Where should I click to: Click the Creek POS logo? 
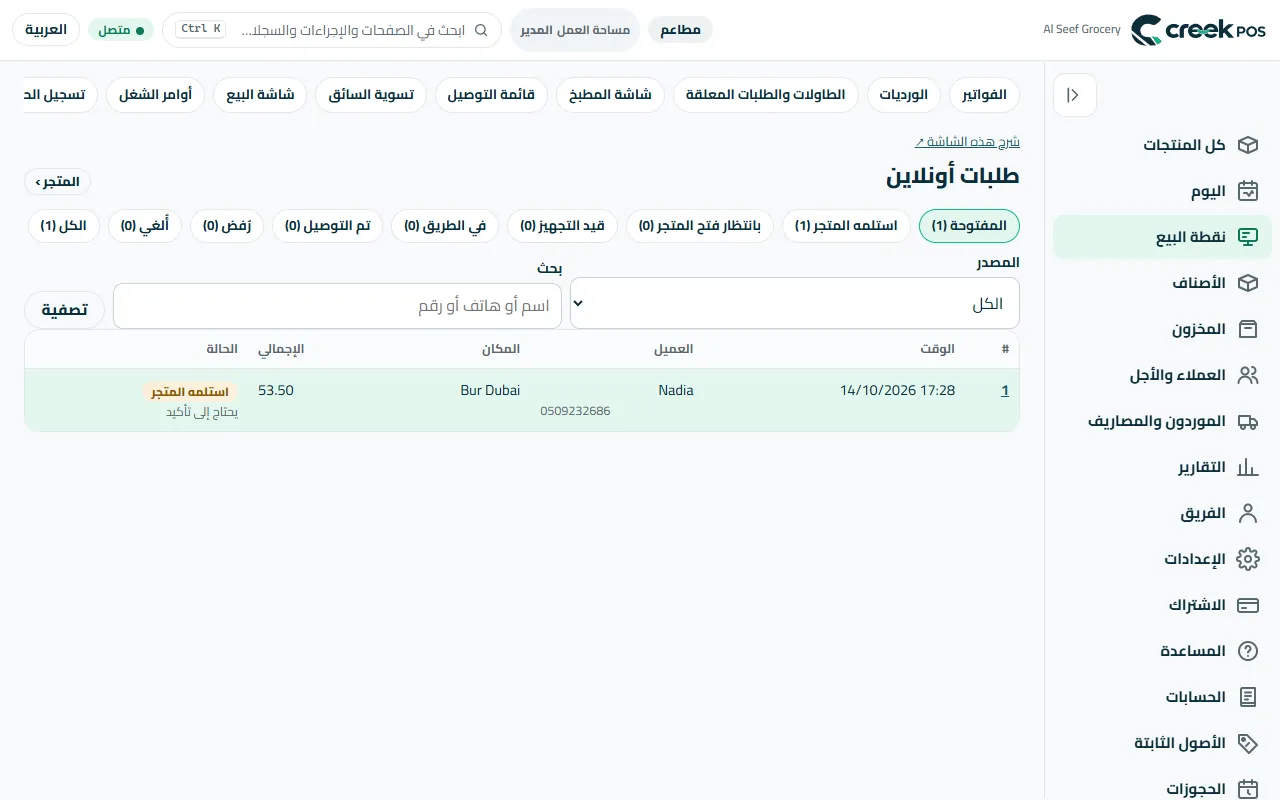point(1198,30)
